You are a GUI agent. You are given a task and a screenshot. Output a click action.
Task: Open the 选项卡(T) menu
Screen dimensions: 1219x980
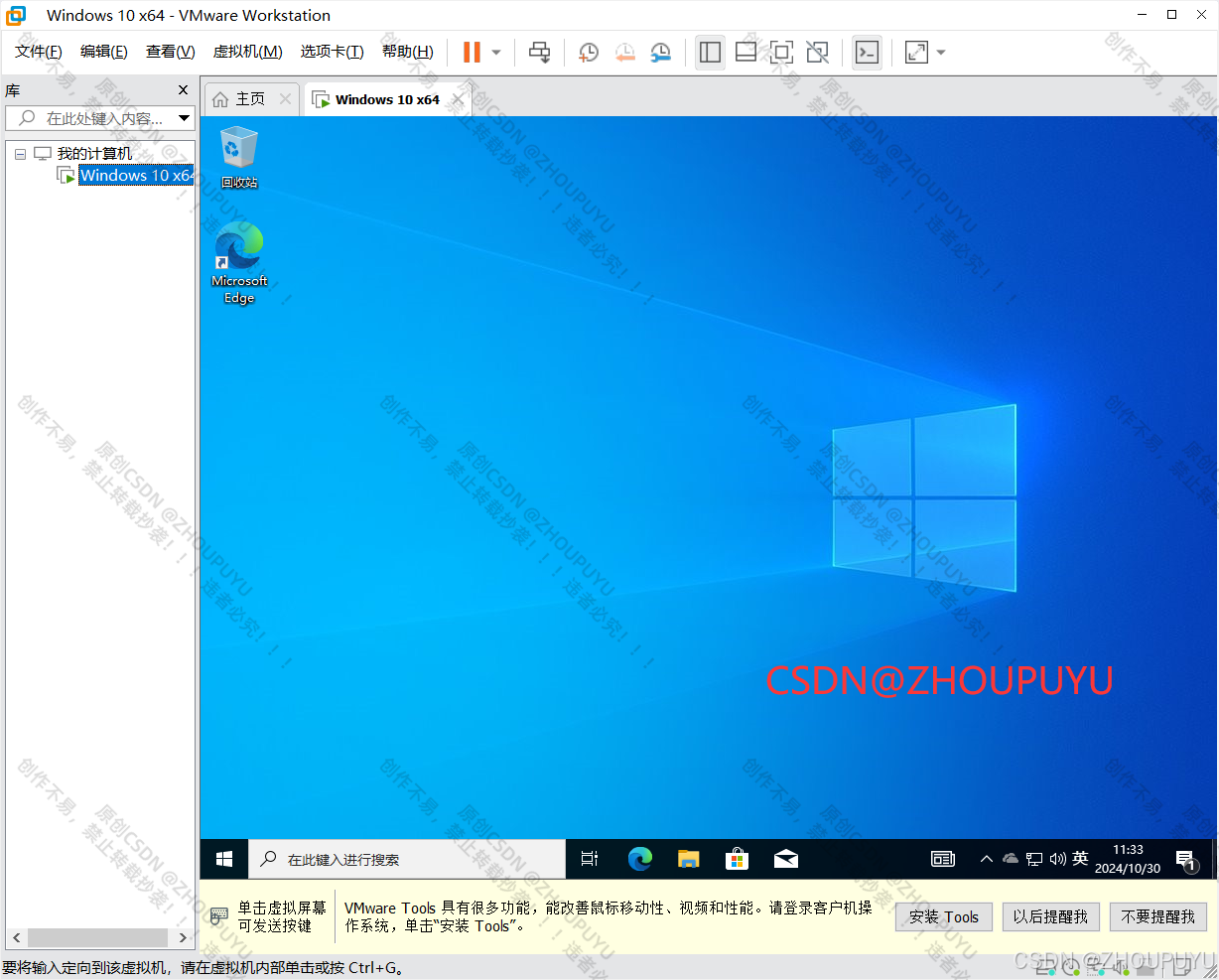[x=333, y=52]
